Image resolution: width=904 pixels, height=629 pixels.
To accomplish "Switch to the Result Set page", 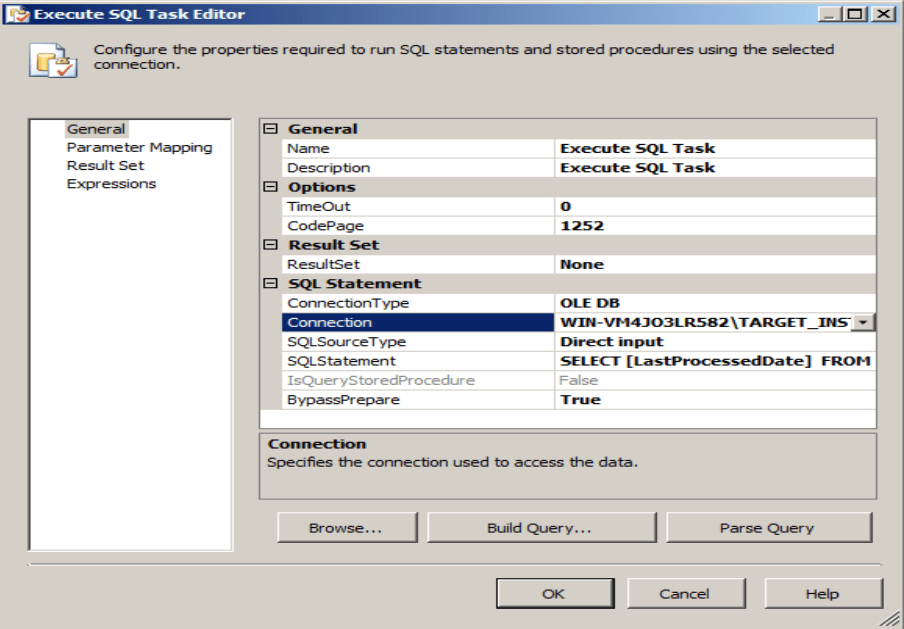I will pyautogui.click(x=105, y=165).
